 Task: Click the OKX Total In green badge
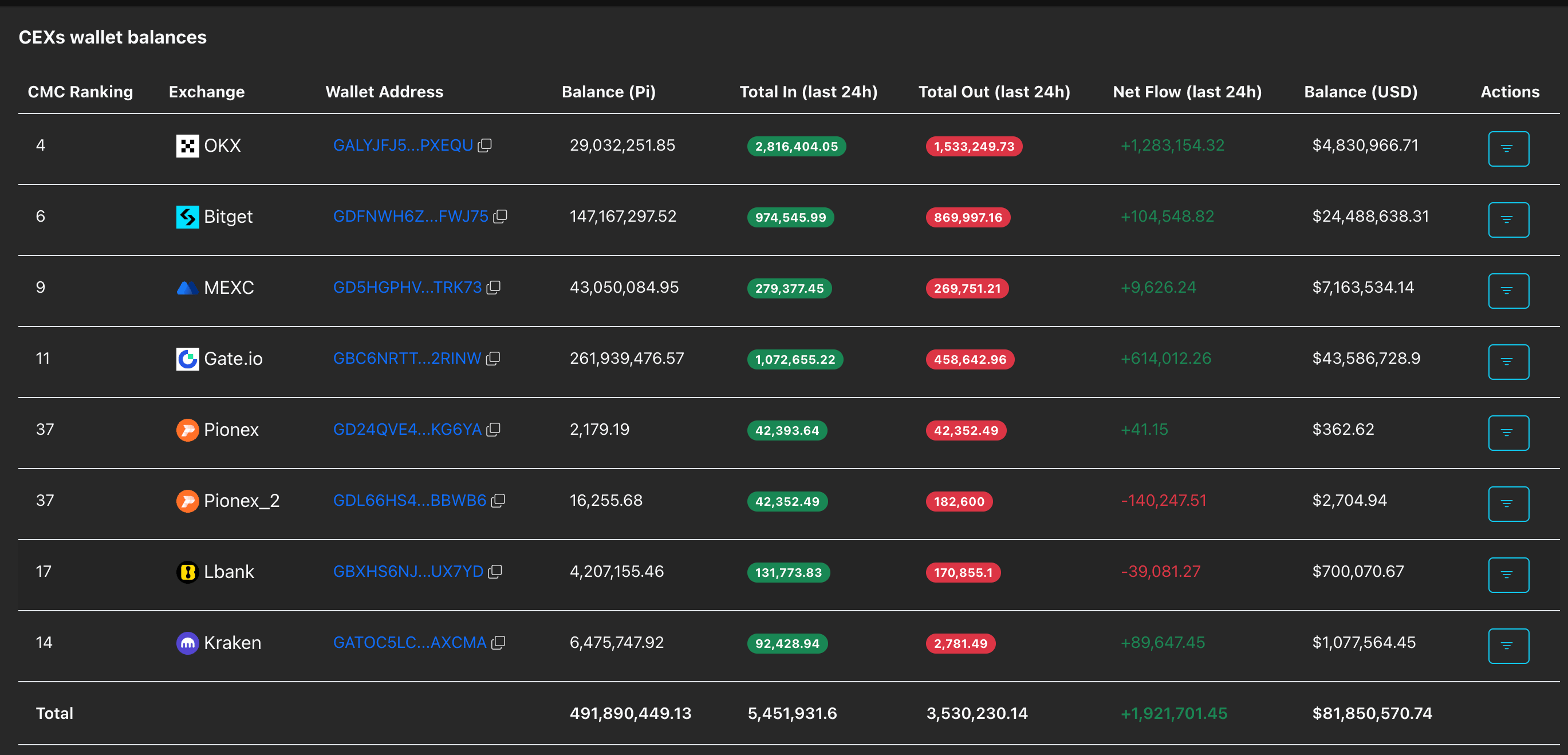tap(796, 146)
